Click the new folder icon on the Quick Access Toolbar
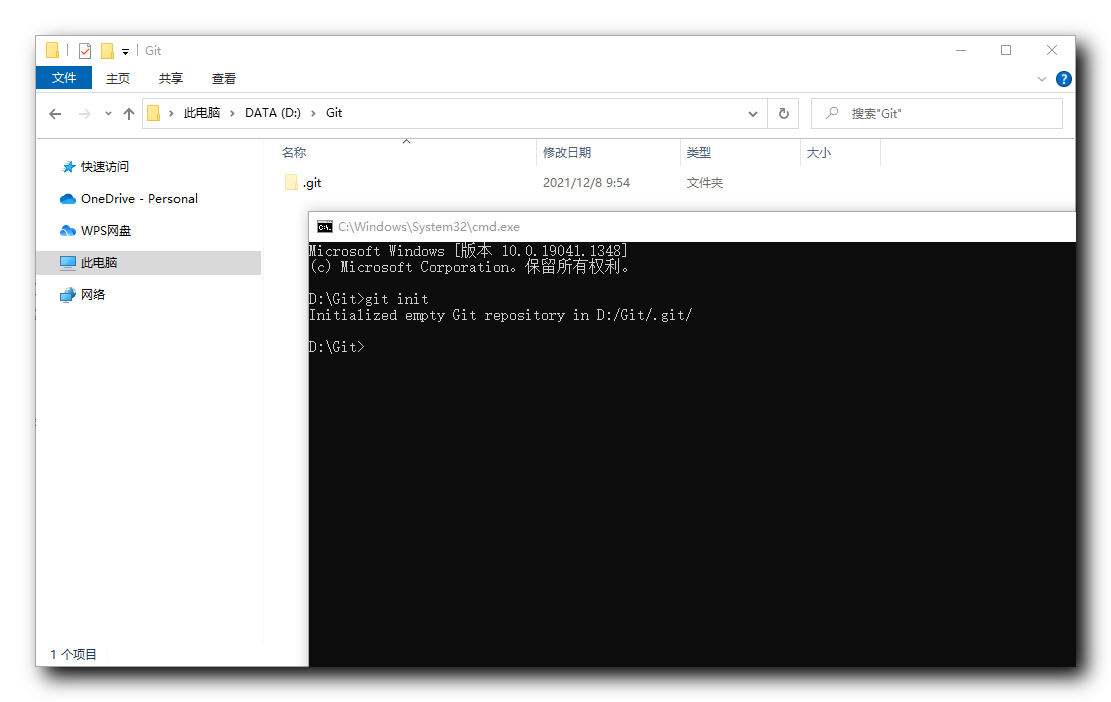Viewport: 1111px width, 702px height. 107,50
